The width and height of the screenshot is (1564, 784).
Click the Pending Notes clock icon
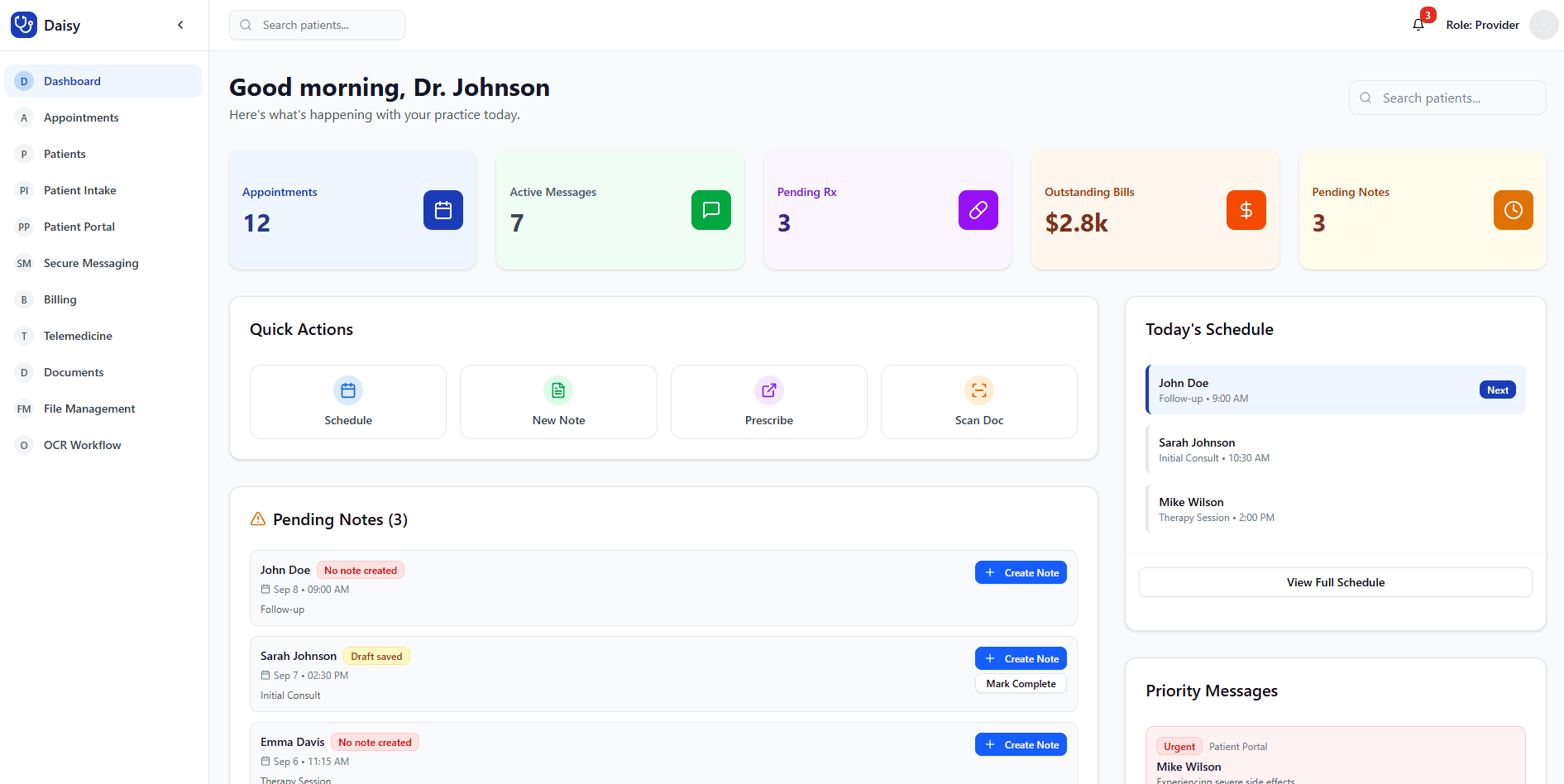[x=1513, y=210]
